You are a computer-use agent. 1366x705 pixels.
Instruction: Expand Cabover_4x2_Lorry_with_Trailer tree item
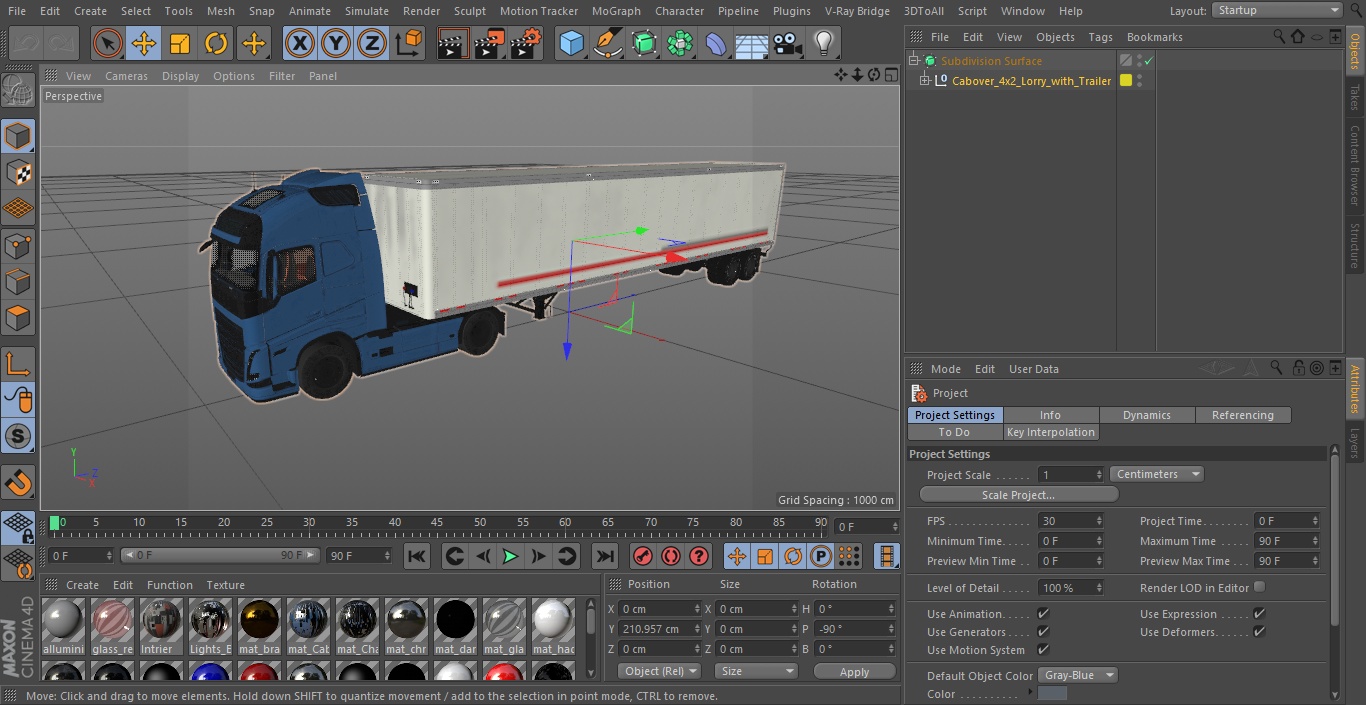925,81
